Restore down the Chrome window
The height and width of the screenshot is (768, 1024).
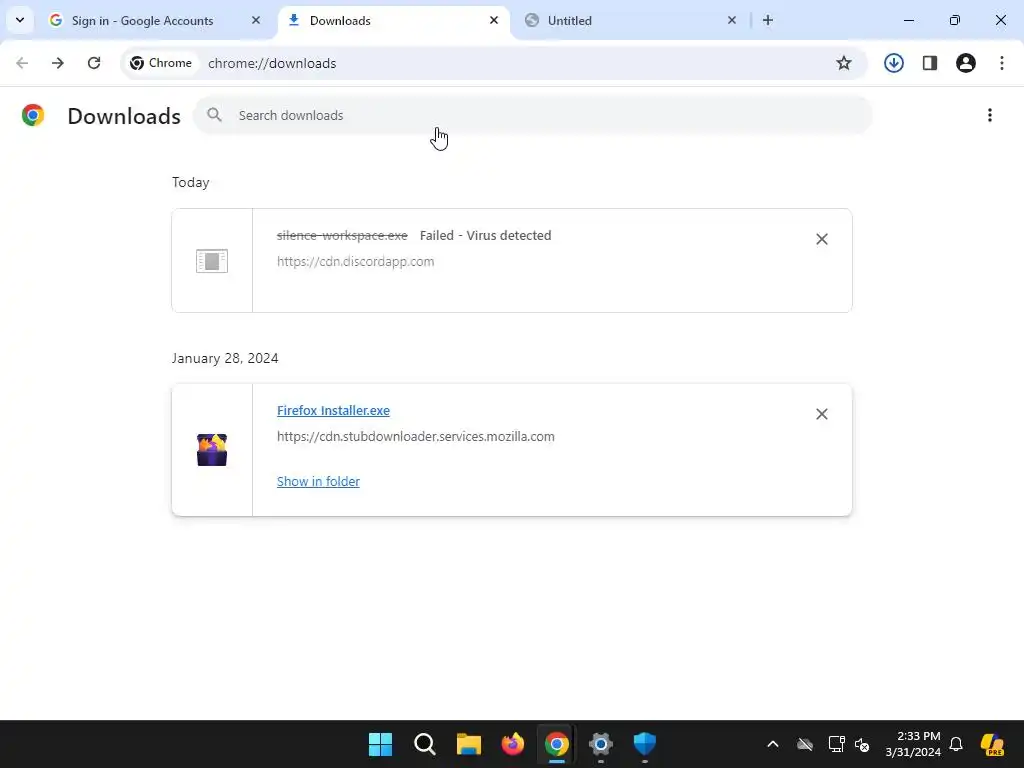(955, 20)
